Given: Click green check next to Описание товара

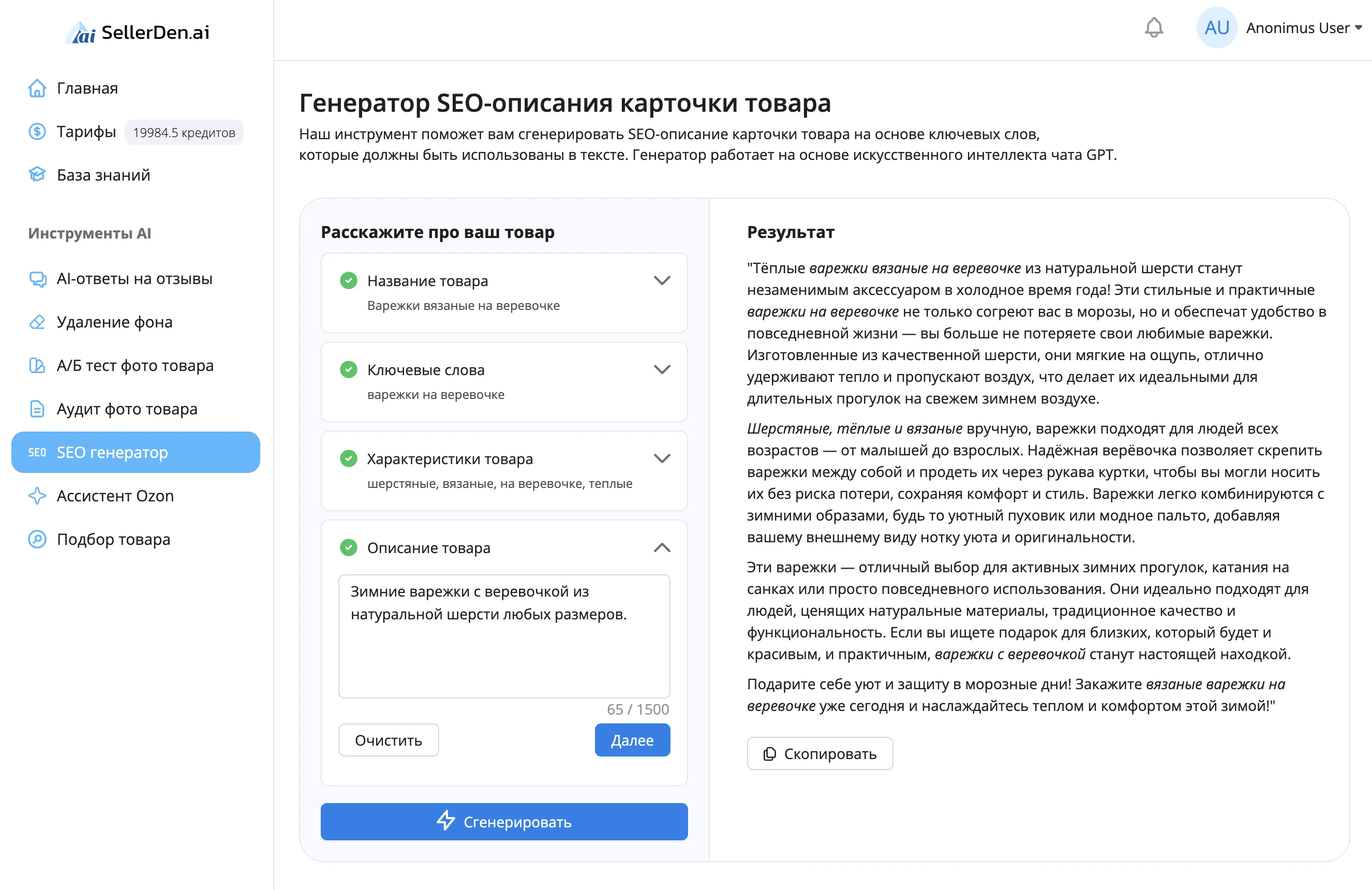Looking at the screenshot, I should coord(348,547).
